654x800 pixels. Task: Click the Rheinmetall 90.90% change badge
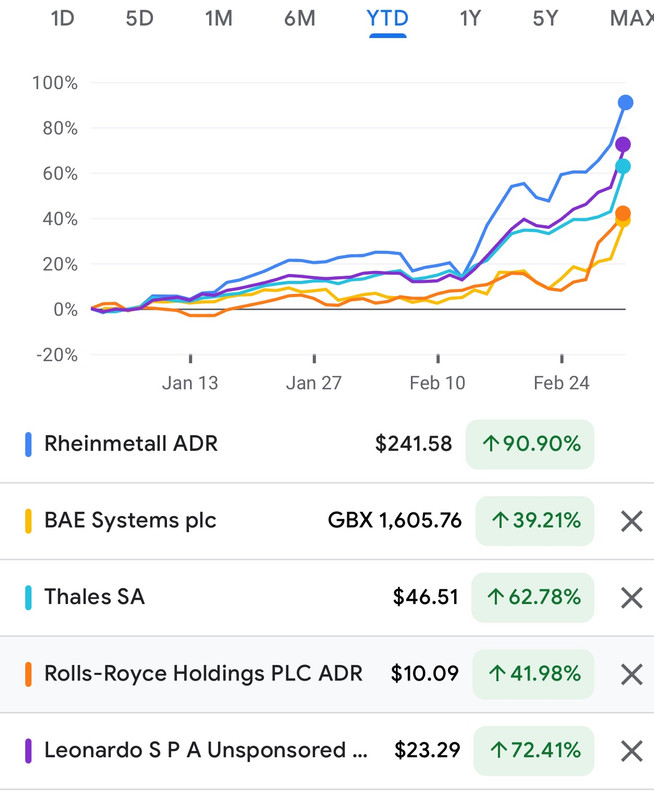click(530, 444)
